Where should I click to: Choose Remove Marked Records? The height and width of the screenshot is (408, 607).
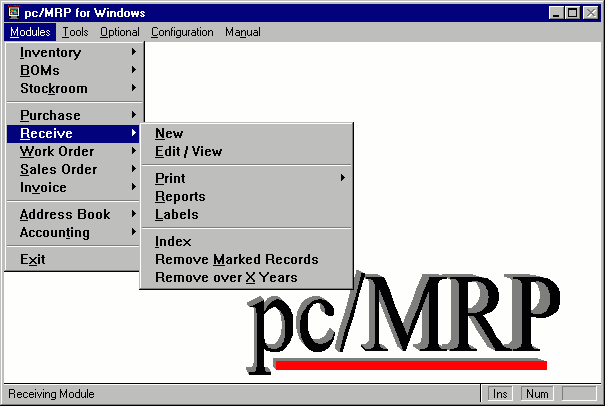click(x=247, y=259)
